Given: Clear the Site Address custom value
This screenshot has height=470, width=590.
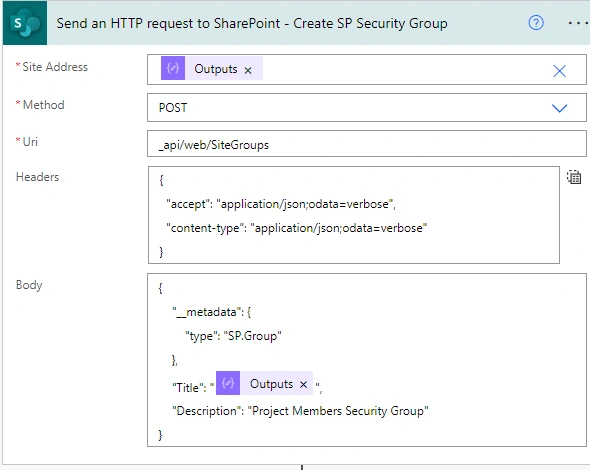Looking at the screenshot, I should click(x=560, y=71).
